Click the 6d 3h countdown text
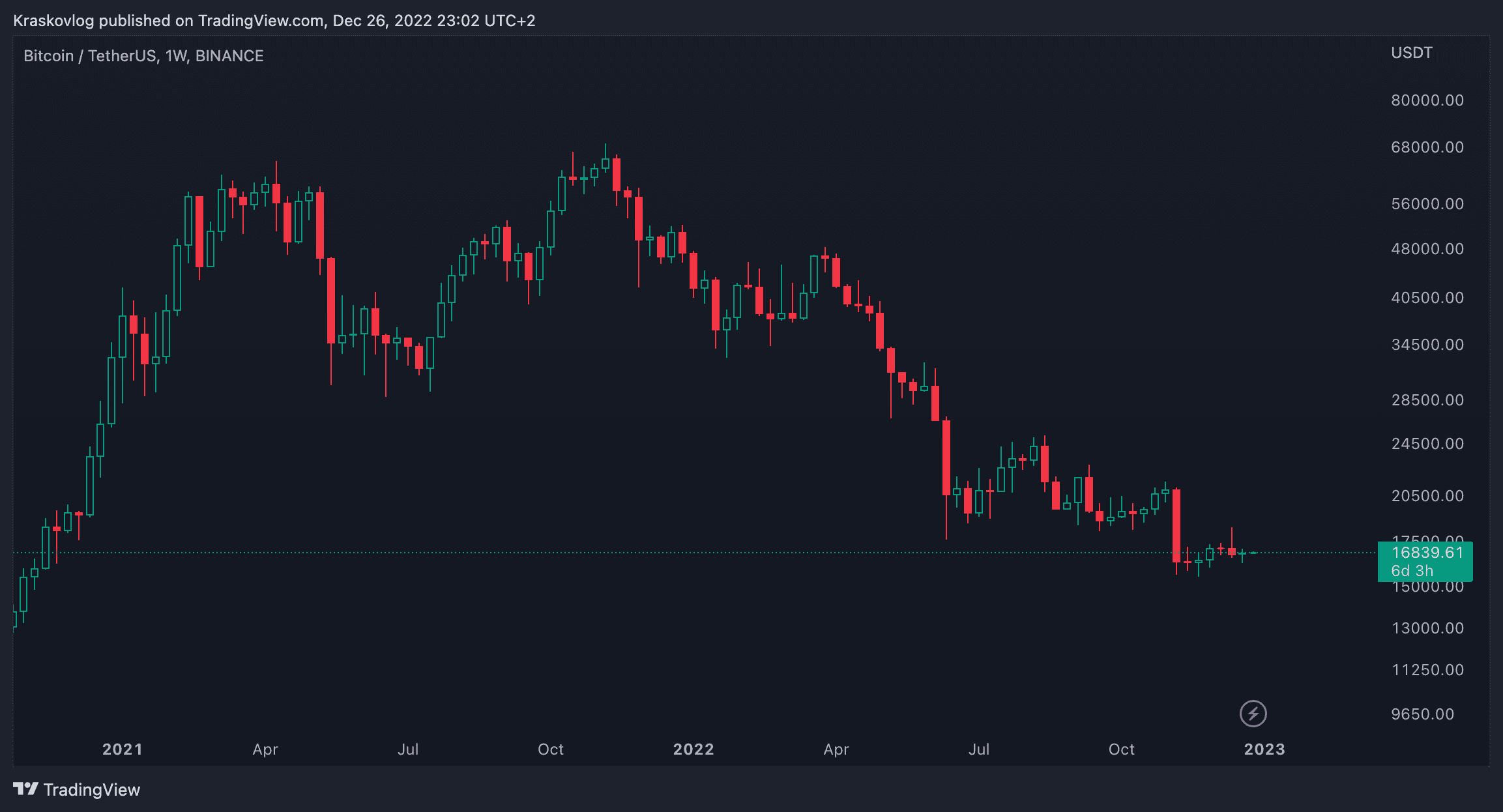1503x812 pixels. [1412, 571]
